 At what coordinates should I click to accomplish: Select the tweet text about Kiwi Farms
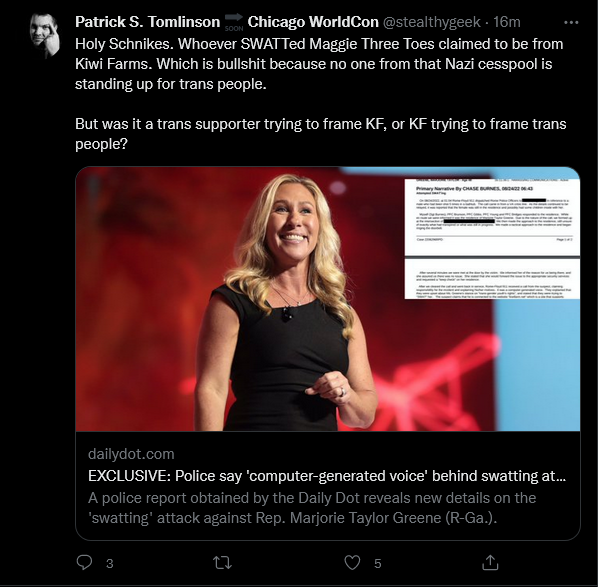pyautogui.click(x=319, y=64)
